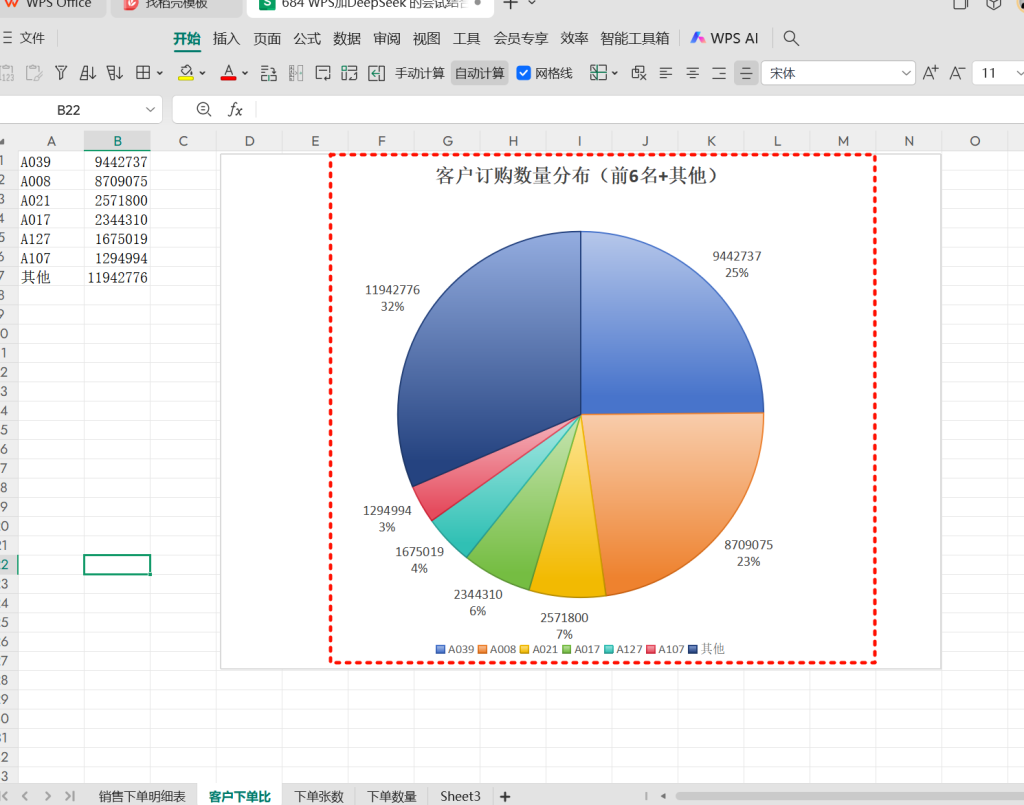Align text right
The width and height of the screenshot is (1024, 805).
click(719, 73)
